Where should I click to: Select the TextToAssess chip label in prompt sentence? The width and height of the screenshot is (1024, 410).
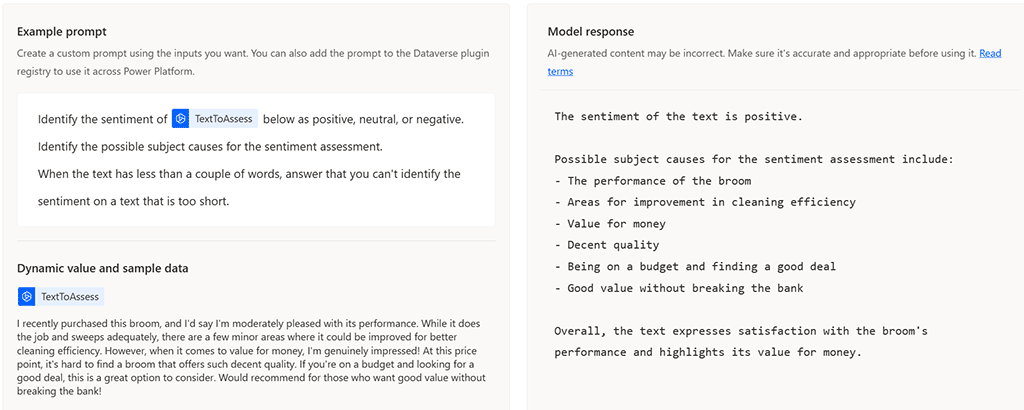[x=224, y=119]
